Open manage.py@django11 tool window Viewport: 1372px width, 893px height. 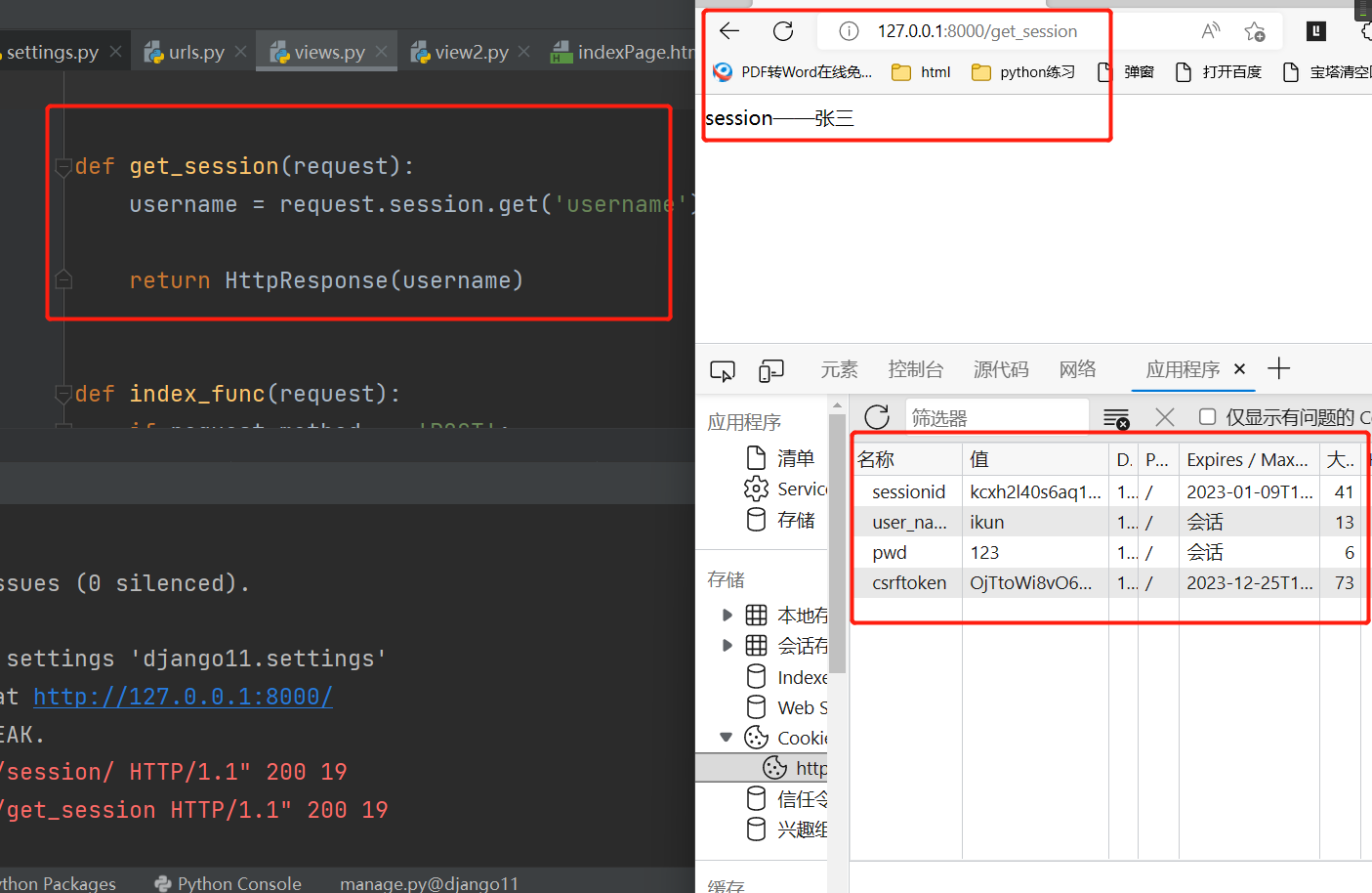pos(429,882)
